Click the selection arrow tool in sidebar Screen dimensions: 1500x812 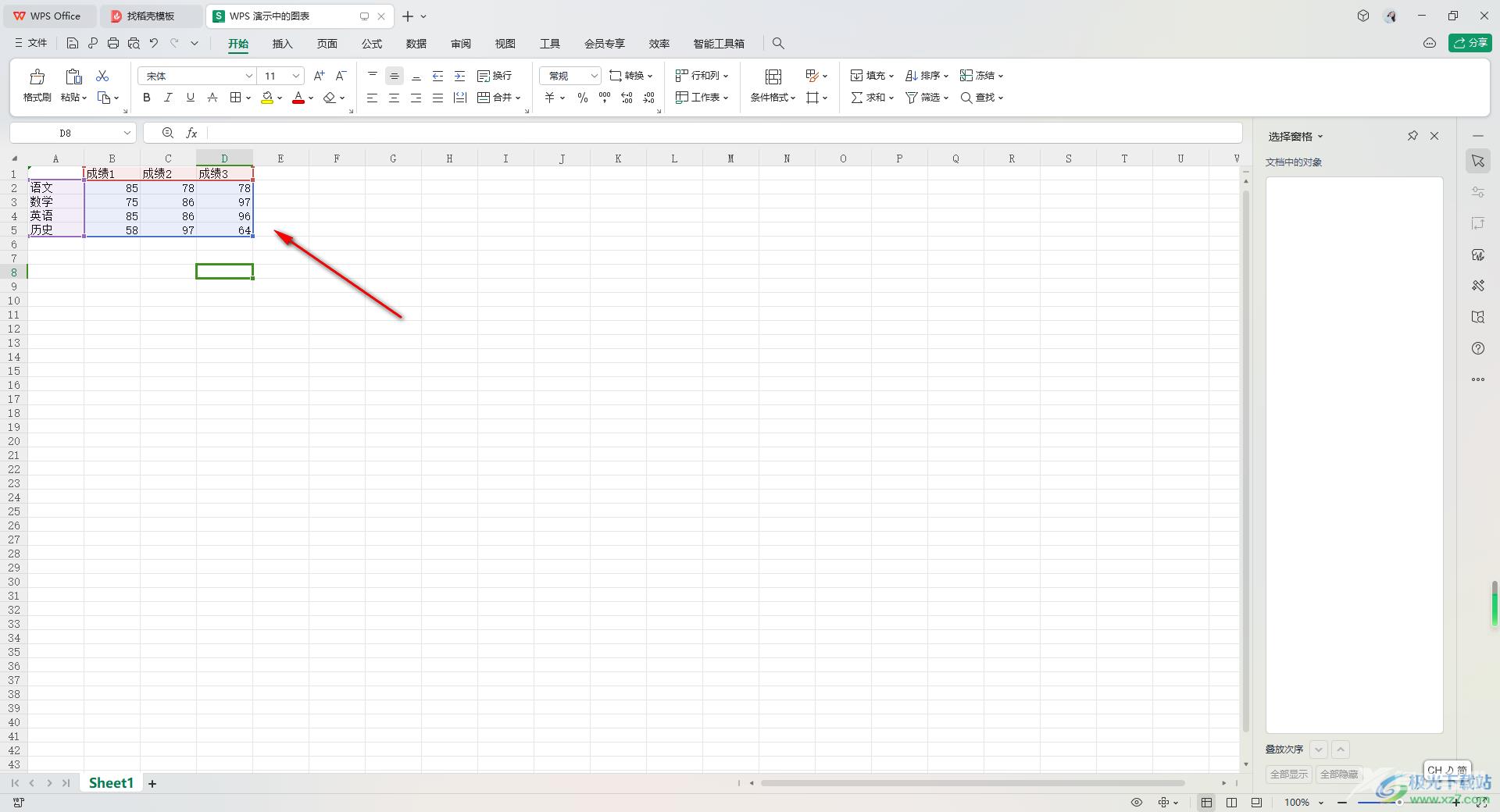pyautogui.click(x=1478, y=161)
